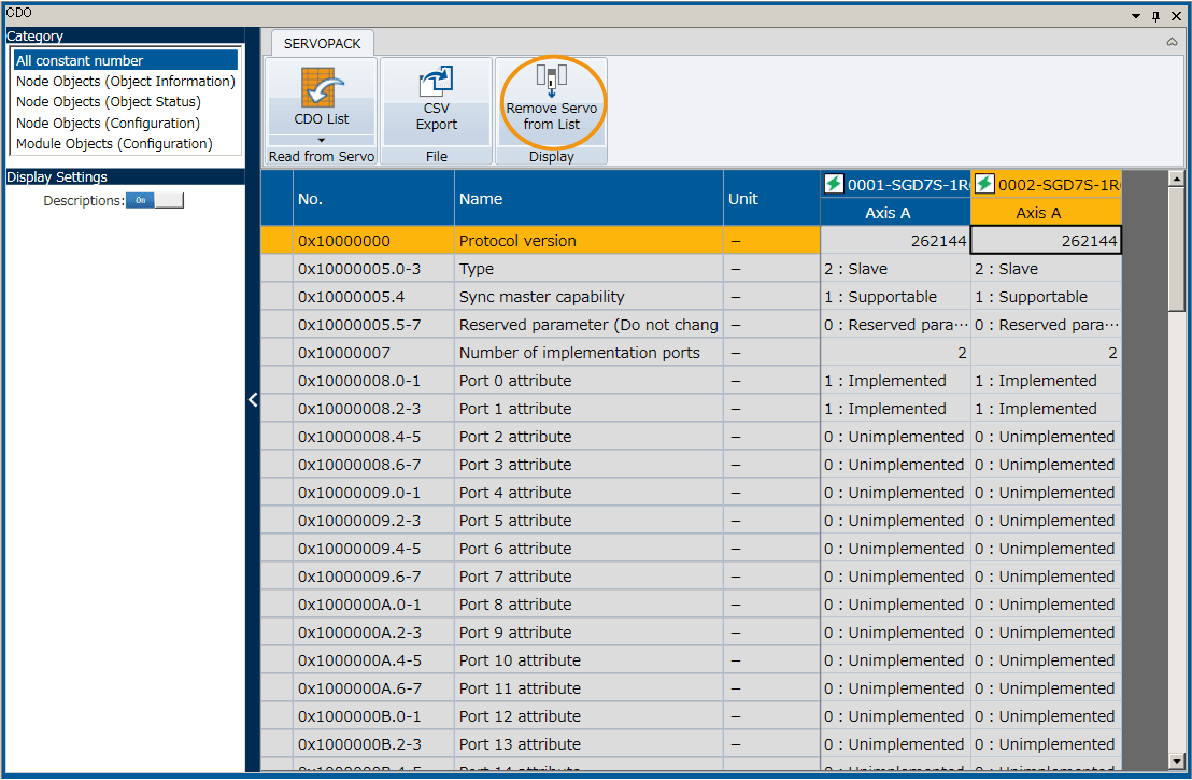
Task: Click the 0002-SGD7S servo status icon
Action: point(984,184)
